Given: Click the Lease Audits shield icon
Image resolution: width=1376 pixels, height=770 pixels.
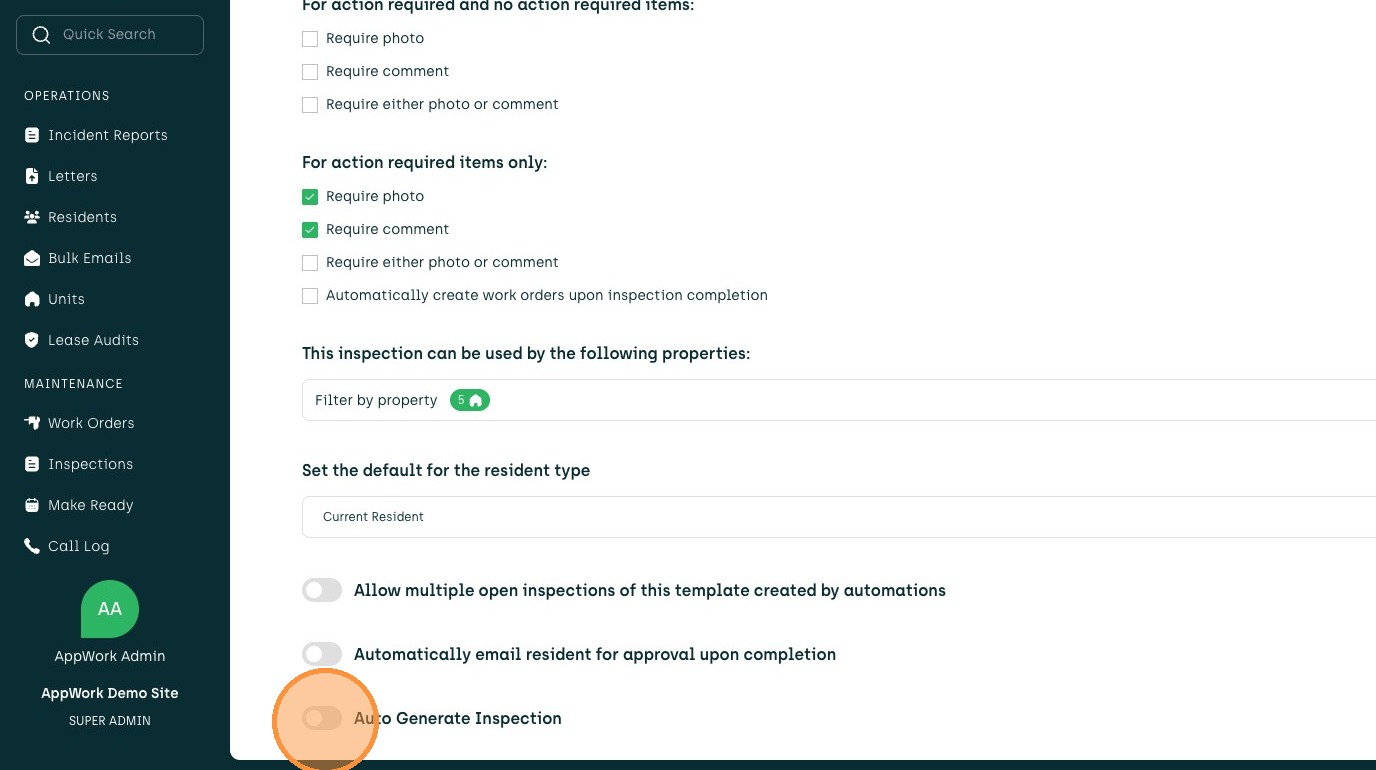Looking at the screenshot, I should pyautogui.click(x=32, y=340).
